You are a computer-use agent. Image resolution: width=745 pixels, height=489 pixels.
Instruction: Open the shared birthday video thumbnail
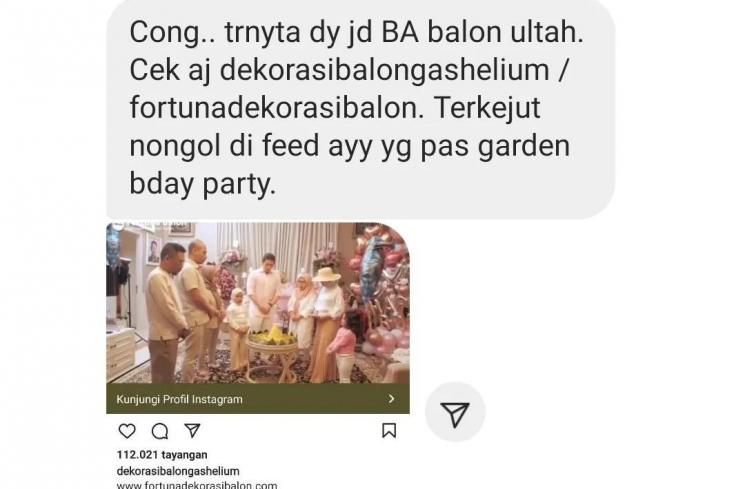click(258, 303)
